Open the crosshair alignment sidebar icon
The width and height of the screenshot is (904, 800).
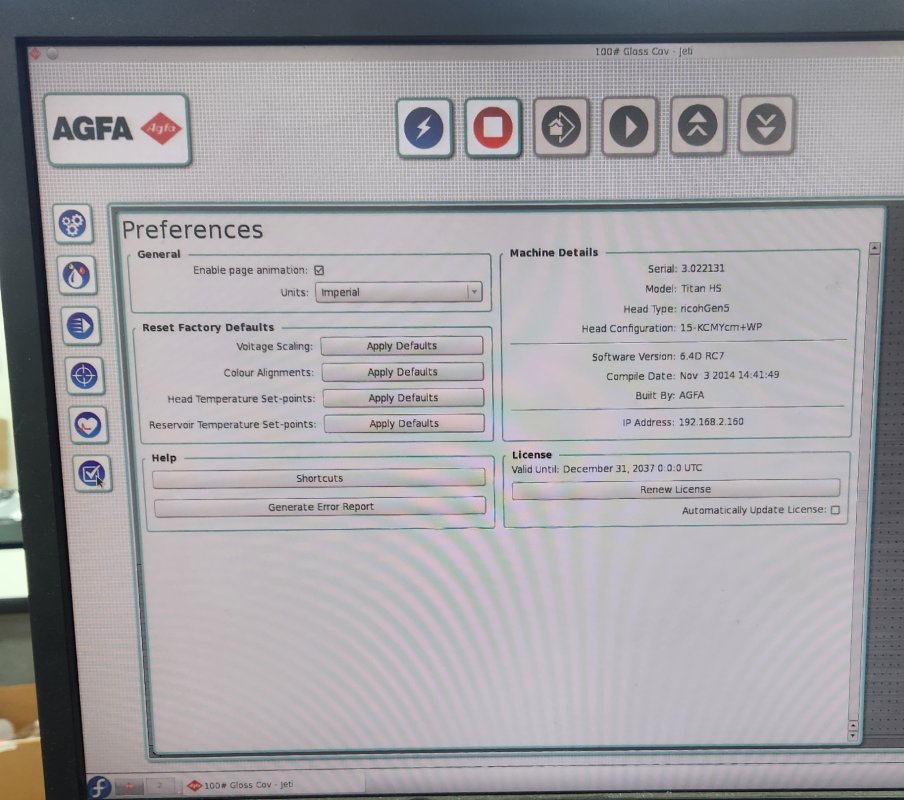click(x=85, y=376)
